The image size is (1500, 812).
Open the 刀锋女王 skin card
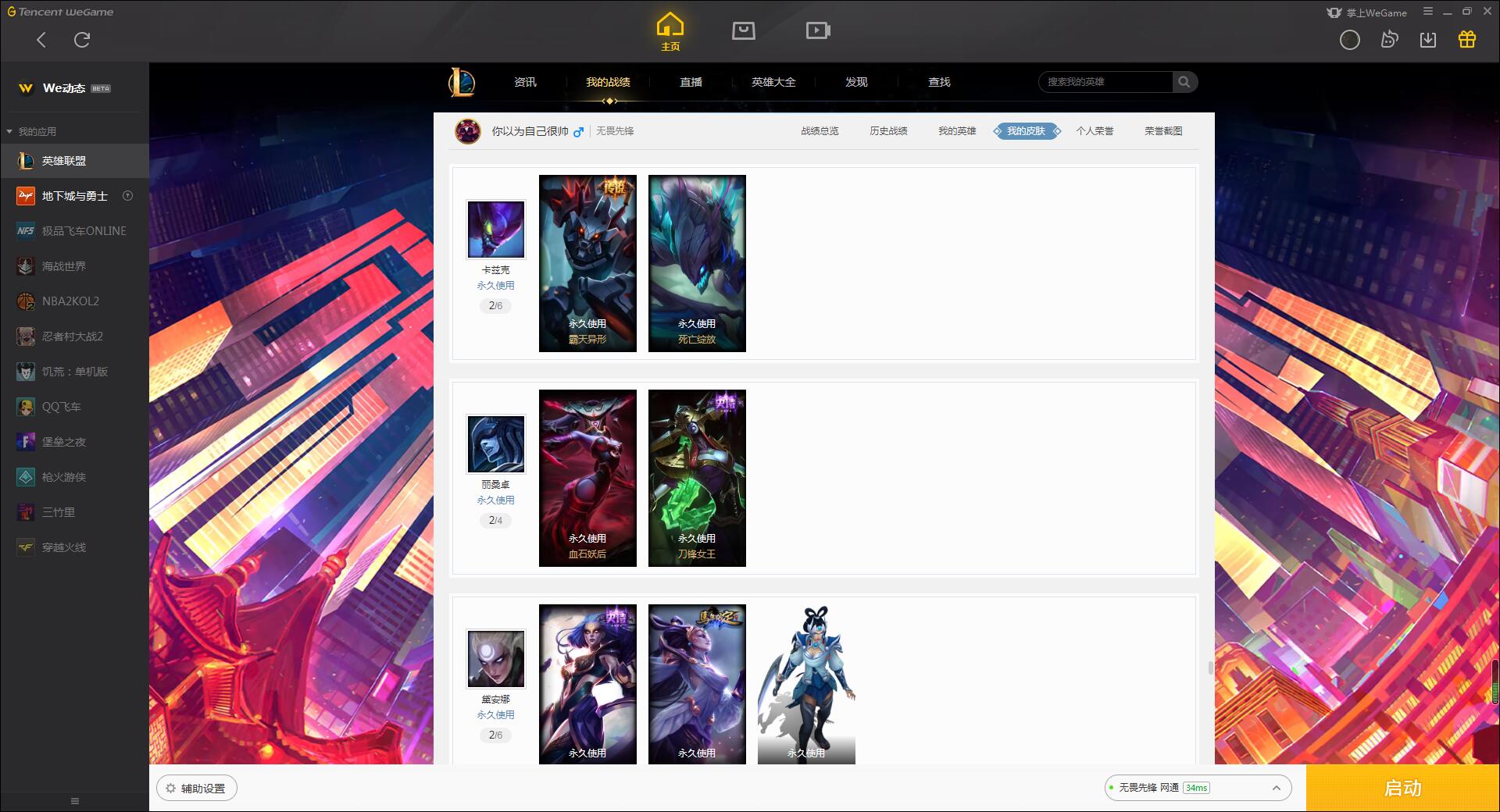click(697, 478)
